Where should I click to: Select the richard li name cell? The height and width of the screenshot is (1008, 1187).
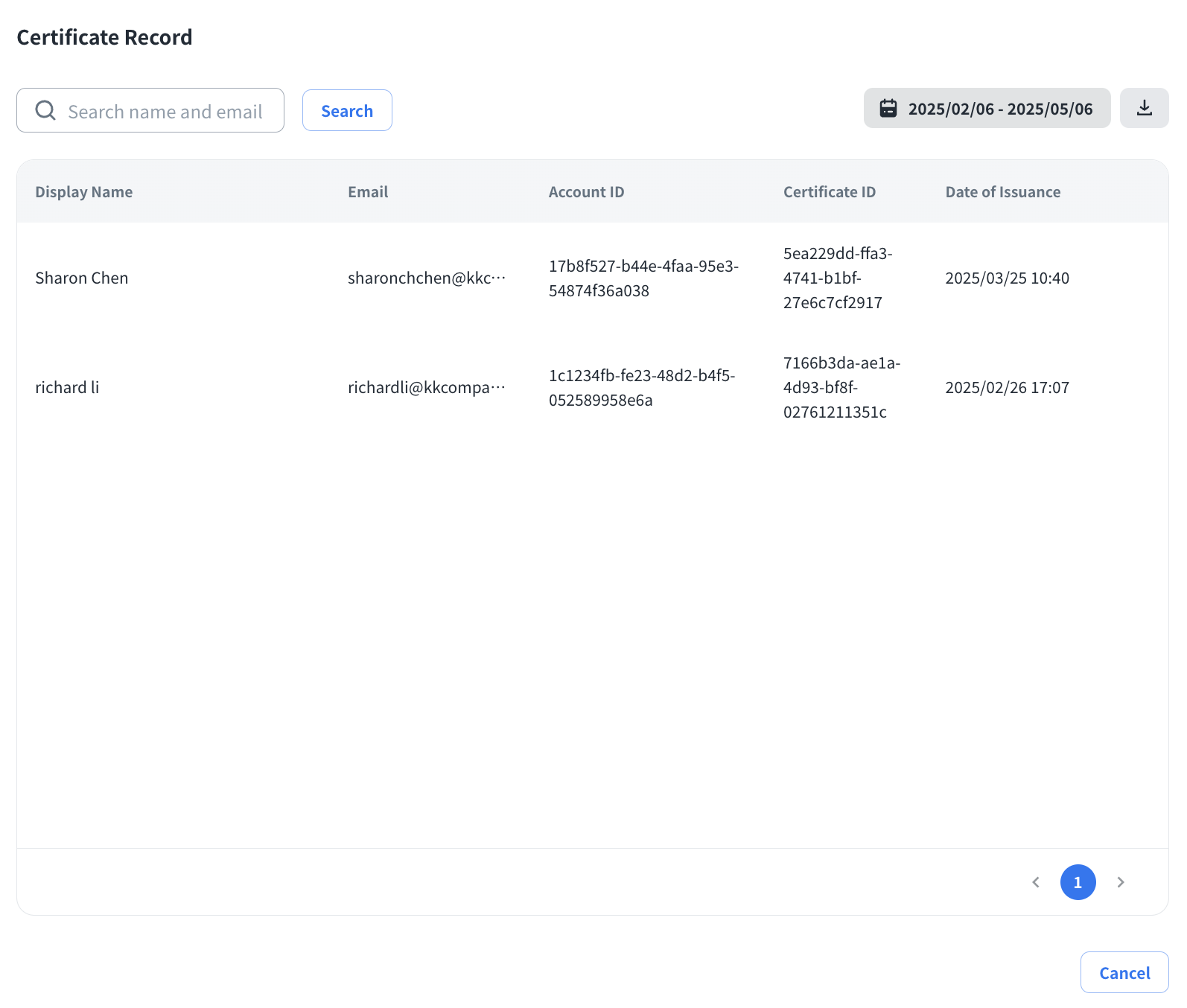67,388
